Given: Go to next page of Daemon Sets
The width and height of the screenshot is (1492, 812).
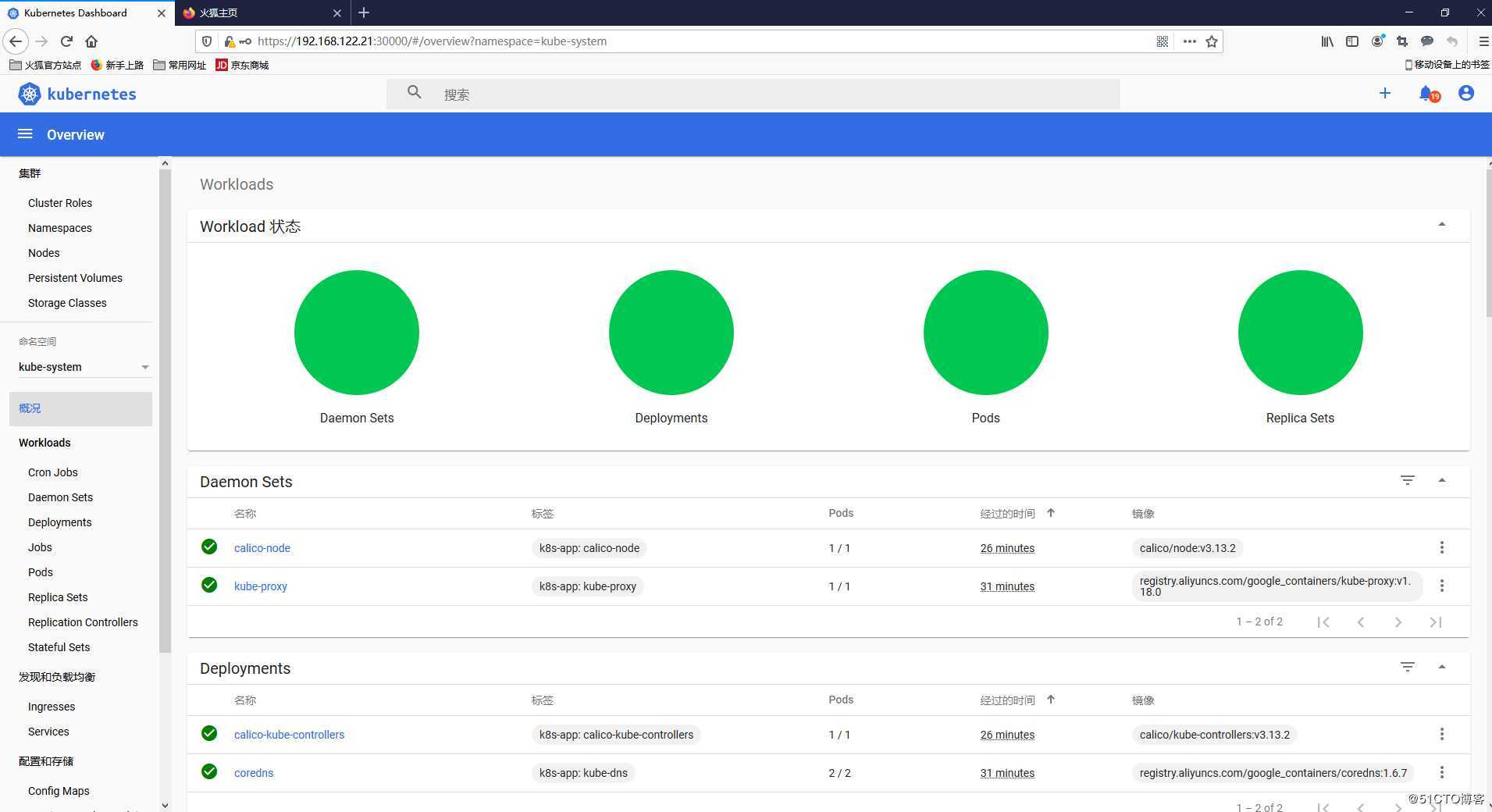Looking at the screenshot, I should (x=1398, y=622).
